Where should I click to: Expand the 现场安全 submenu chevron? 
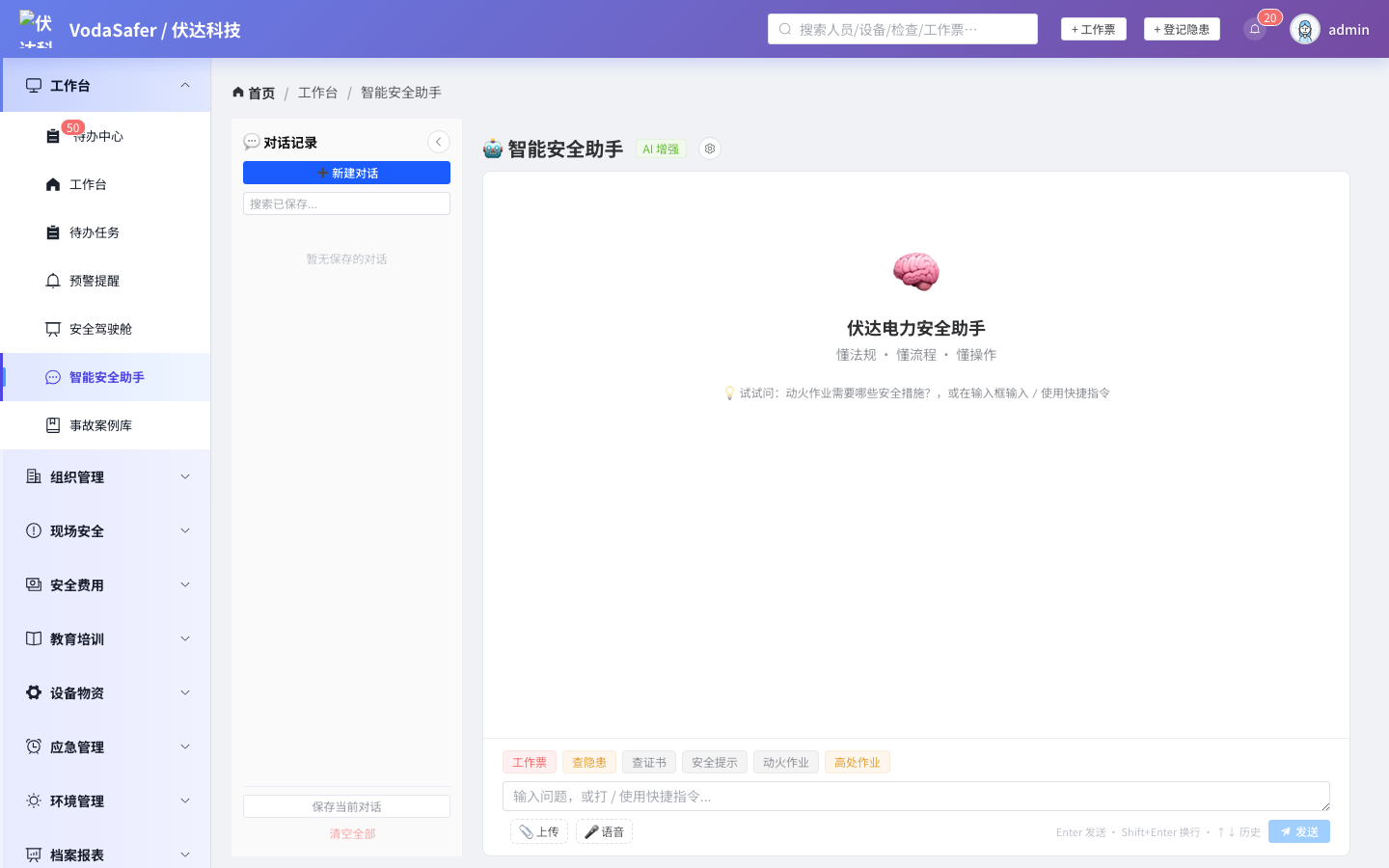[x=185, y=530]
